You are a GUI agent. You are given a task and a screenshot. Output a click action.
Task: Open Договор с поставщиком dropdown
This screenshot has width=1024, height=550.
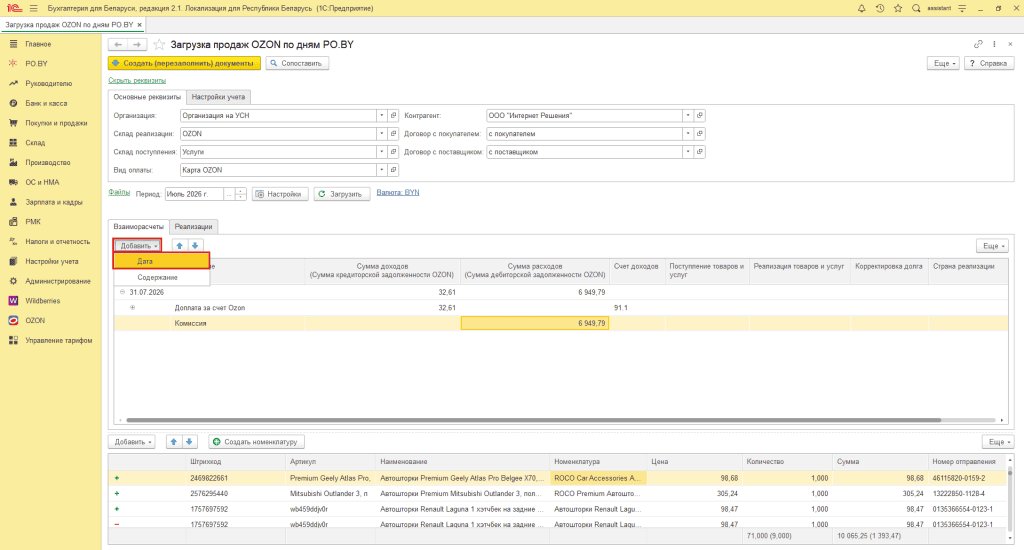pyautogui.click(x=688, y=152)
